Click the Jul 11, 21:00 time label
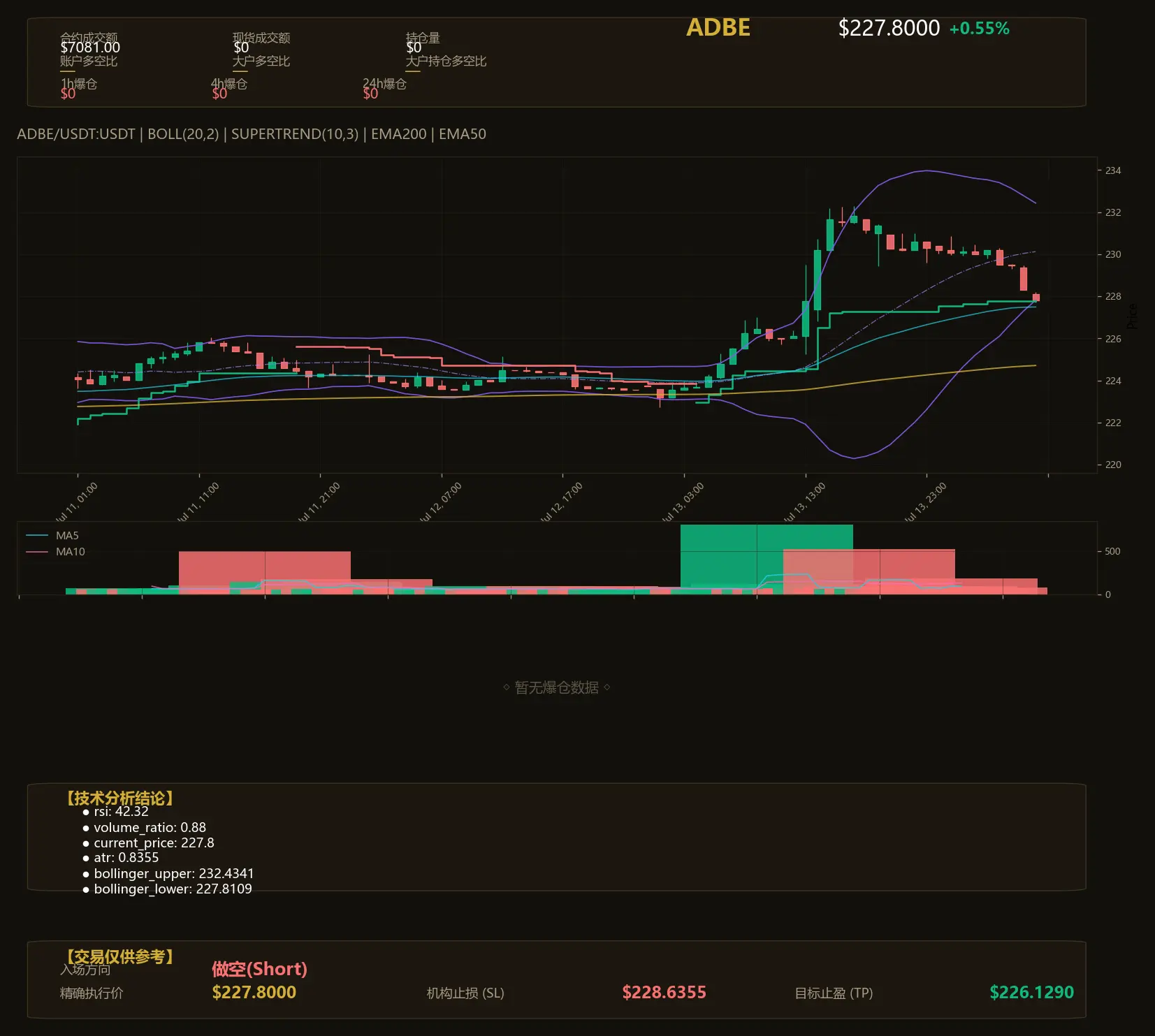The width and height of the screenshot is (1155, 1036). pos(319,503)
